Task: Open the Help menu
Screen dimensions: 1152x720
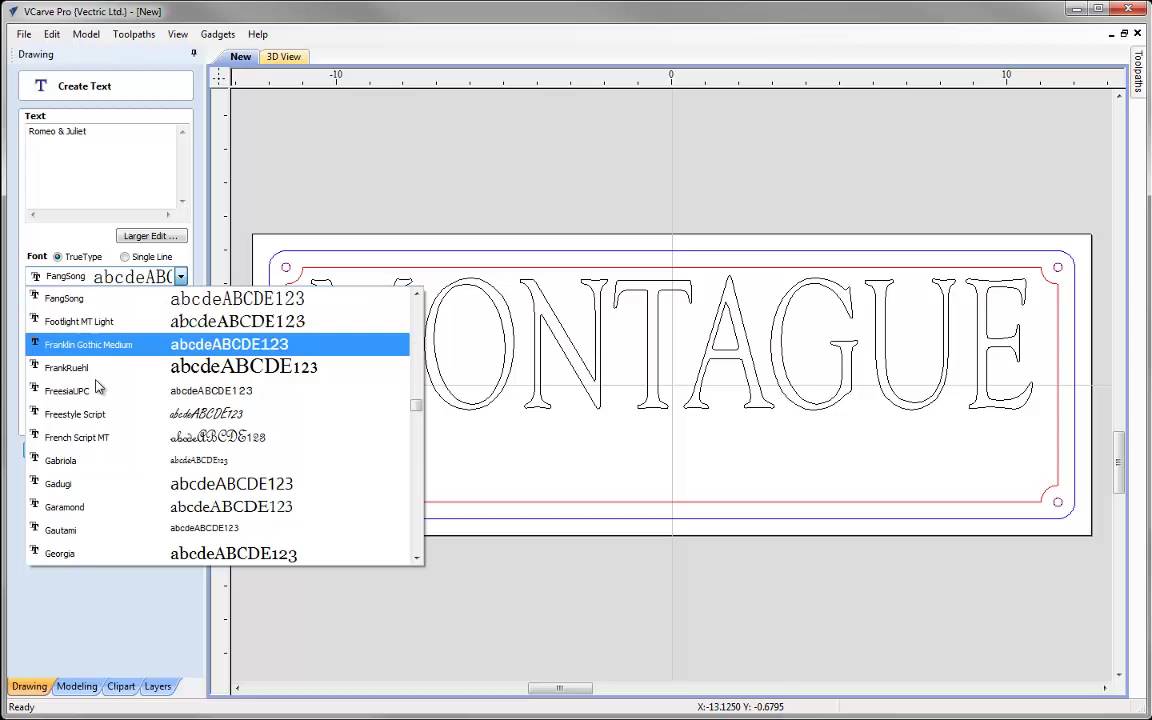Action: (258, 35)
